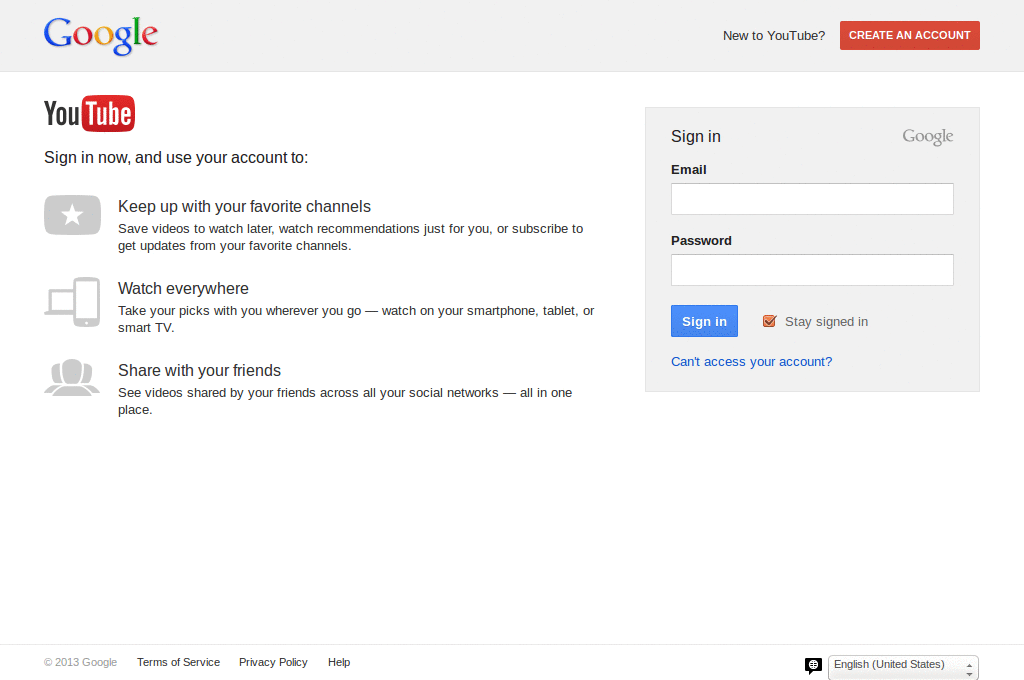Click the Watch everywhere heading
The height and width of the screenshot is (680, 1024).
183,289
